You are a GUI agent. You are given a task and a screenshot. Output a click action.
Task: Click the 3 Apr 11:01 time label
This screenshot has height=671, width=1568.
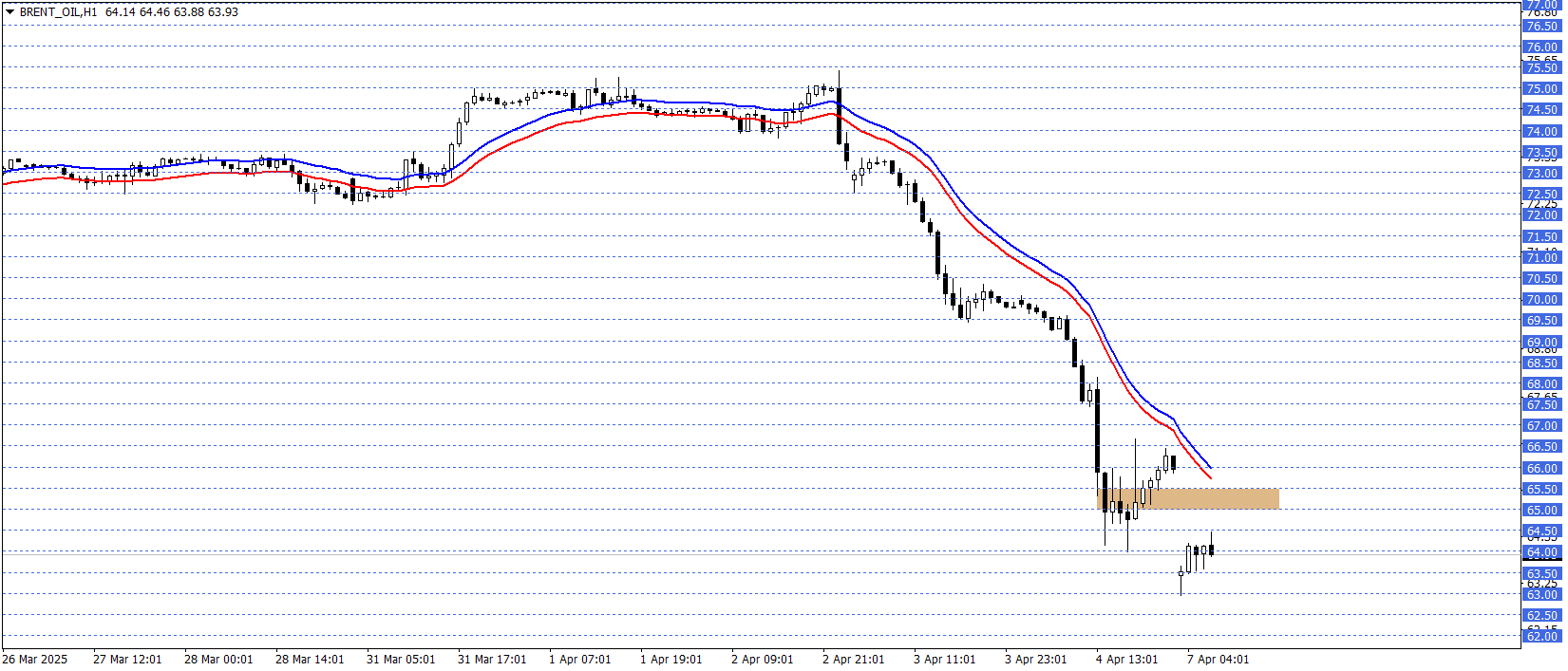(945, 660)
